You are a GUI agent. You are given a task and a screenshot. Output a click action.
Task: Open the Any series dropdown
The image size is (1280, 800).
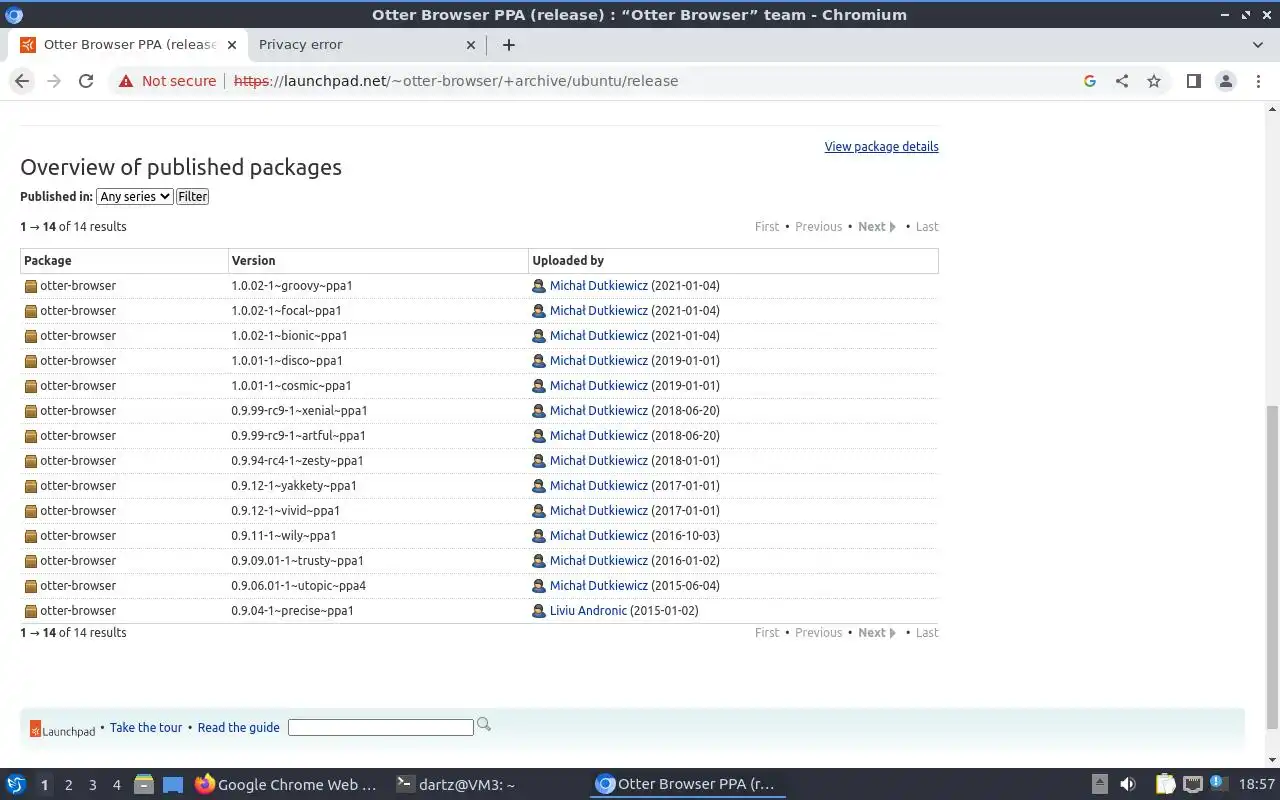[135, 196]
